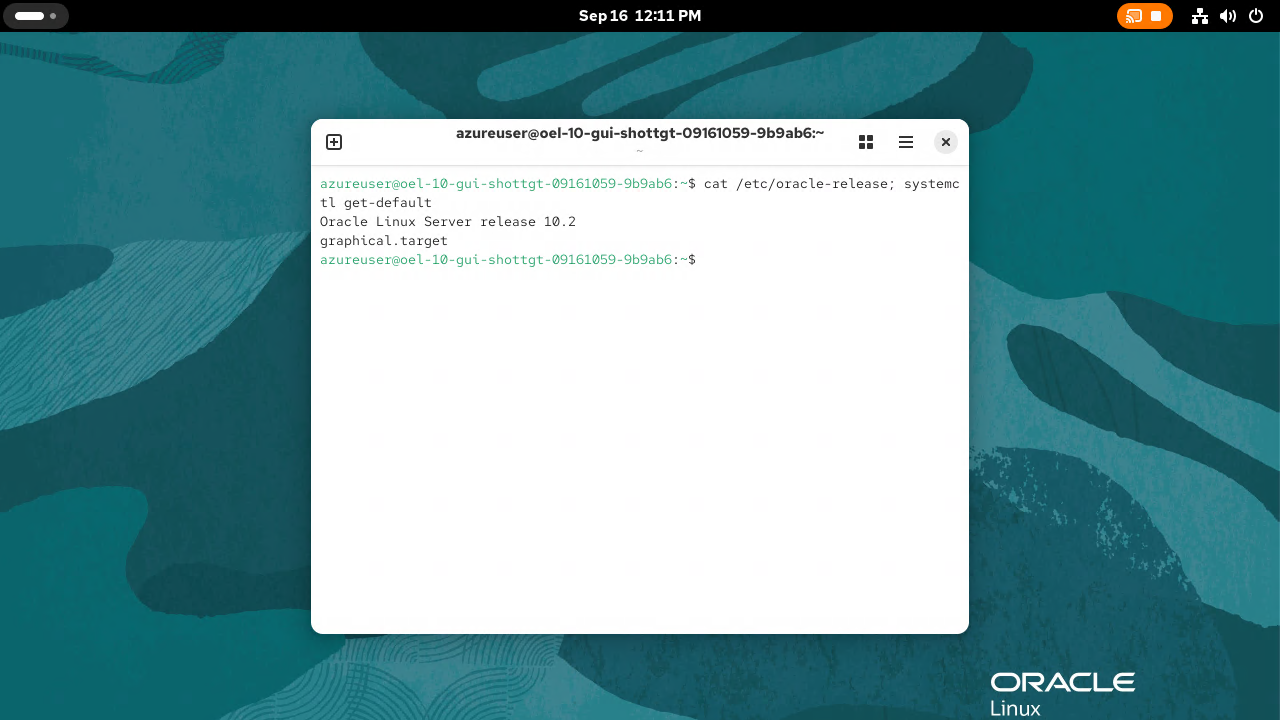1280x720 pixels.
Task: Open the network status icon in top bar
Action: point(1200,16)
